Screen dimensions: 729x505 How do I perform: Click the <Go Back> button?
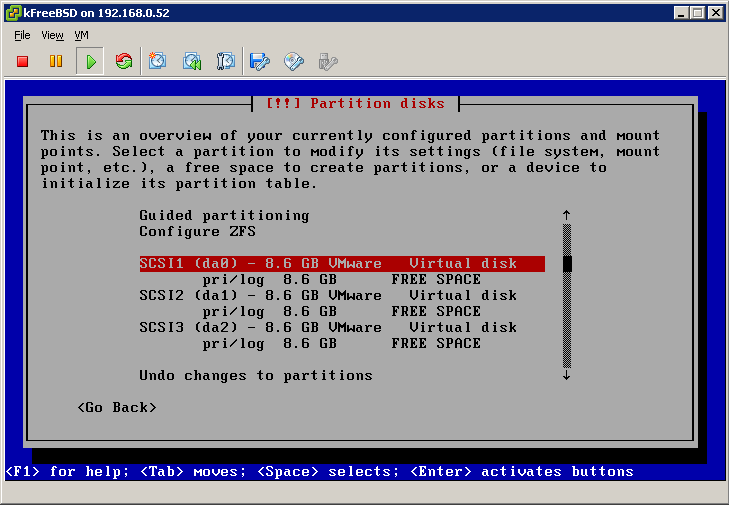(117, 407)
